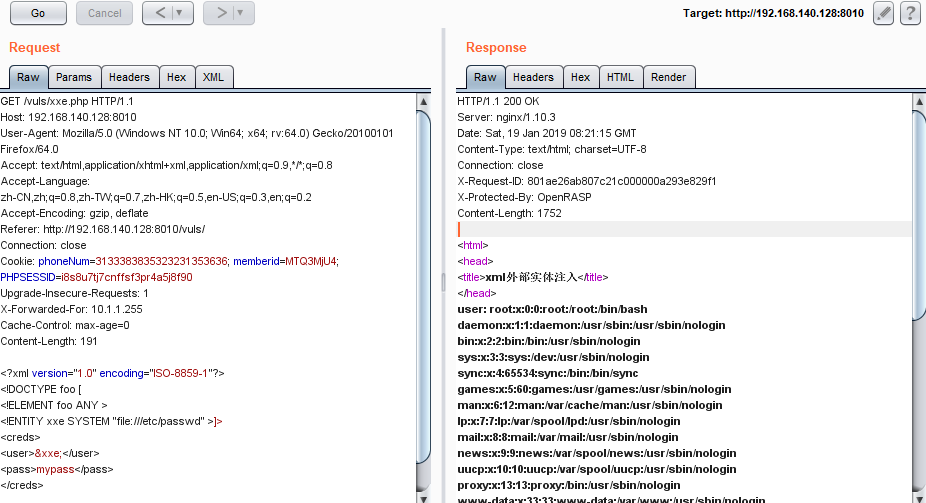Click the X-Request-ID response header line

[586, 181]
